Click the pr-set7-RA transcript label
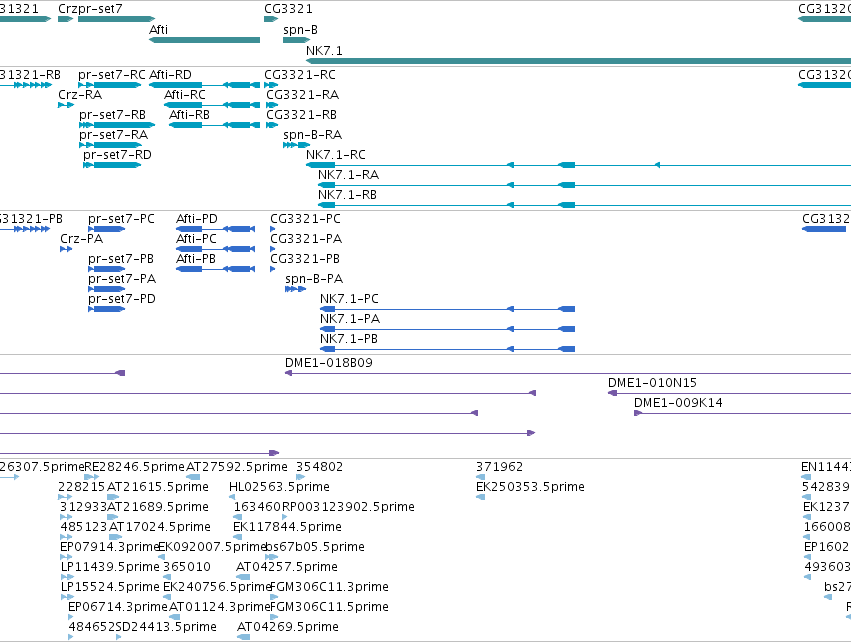Image resolution: width=851 pixels, height=642 pixels. tap(113, 135)
